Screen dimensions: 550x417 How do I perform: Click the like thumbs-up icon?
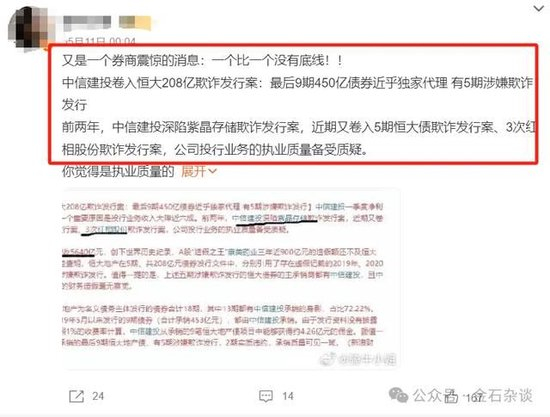click(x=451, y=397)
